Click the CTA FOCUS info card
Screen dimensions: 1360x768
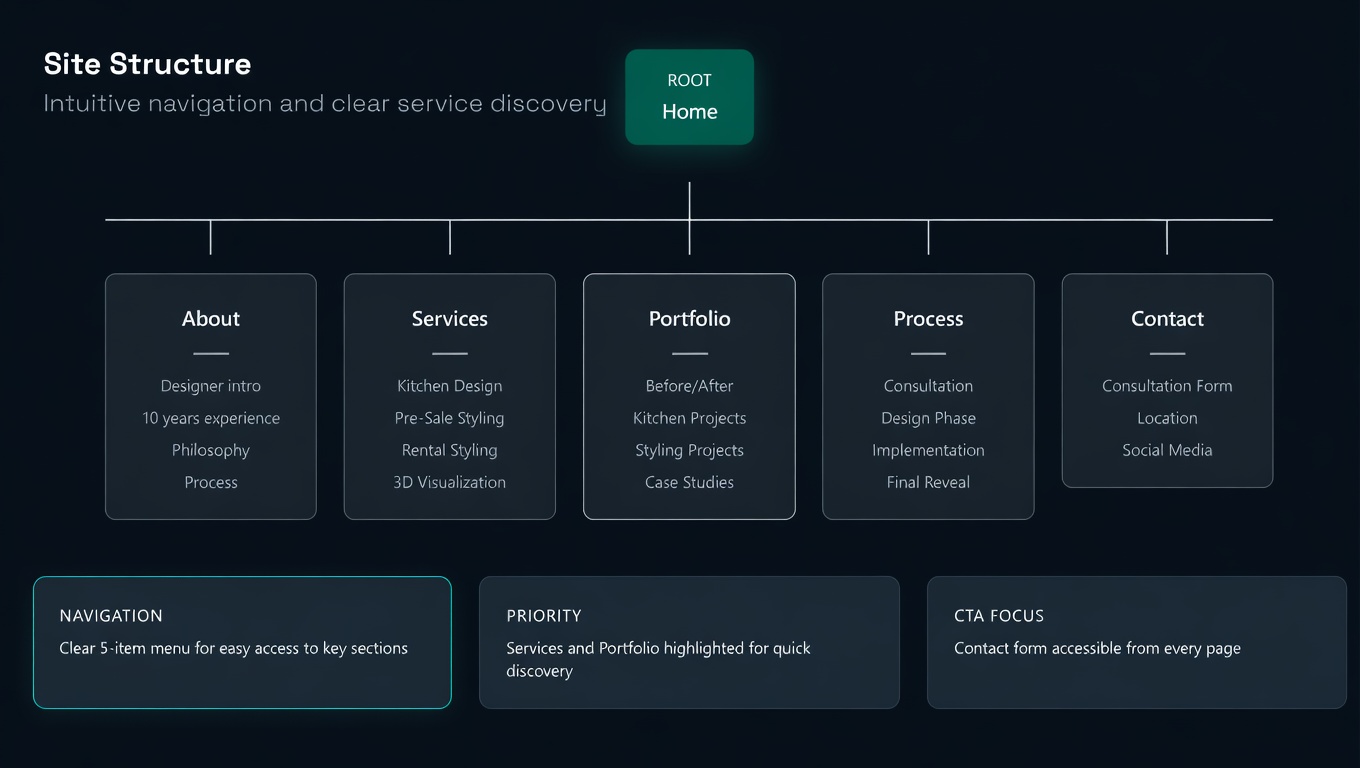(x=1136, y=642)
